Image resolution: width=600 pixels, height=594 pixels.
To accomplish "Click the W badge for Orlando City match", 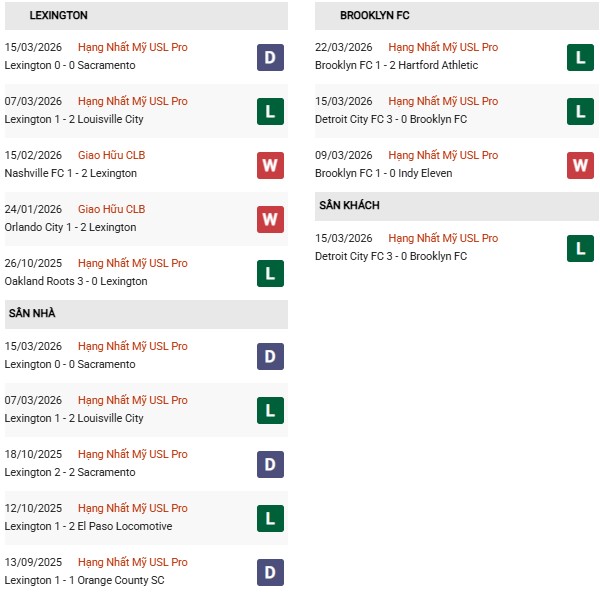I will click(270, 219).
